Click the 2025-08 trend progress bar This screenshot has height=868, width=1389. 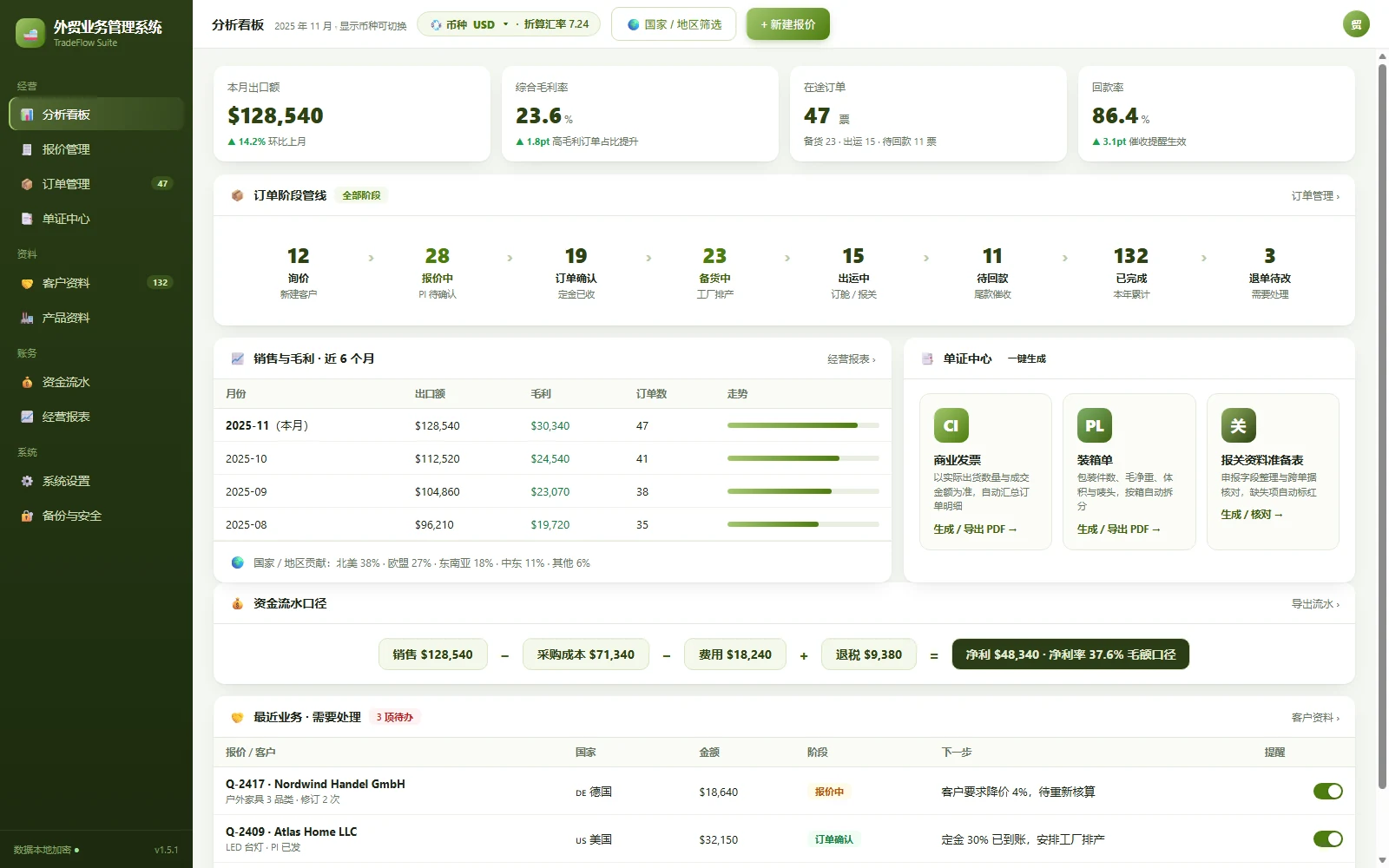[803, 524]
